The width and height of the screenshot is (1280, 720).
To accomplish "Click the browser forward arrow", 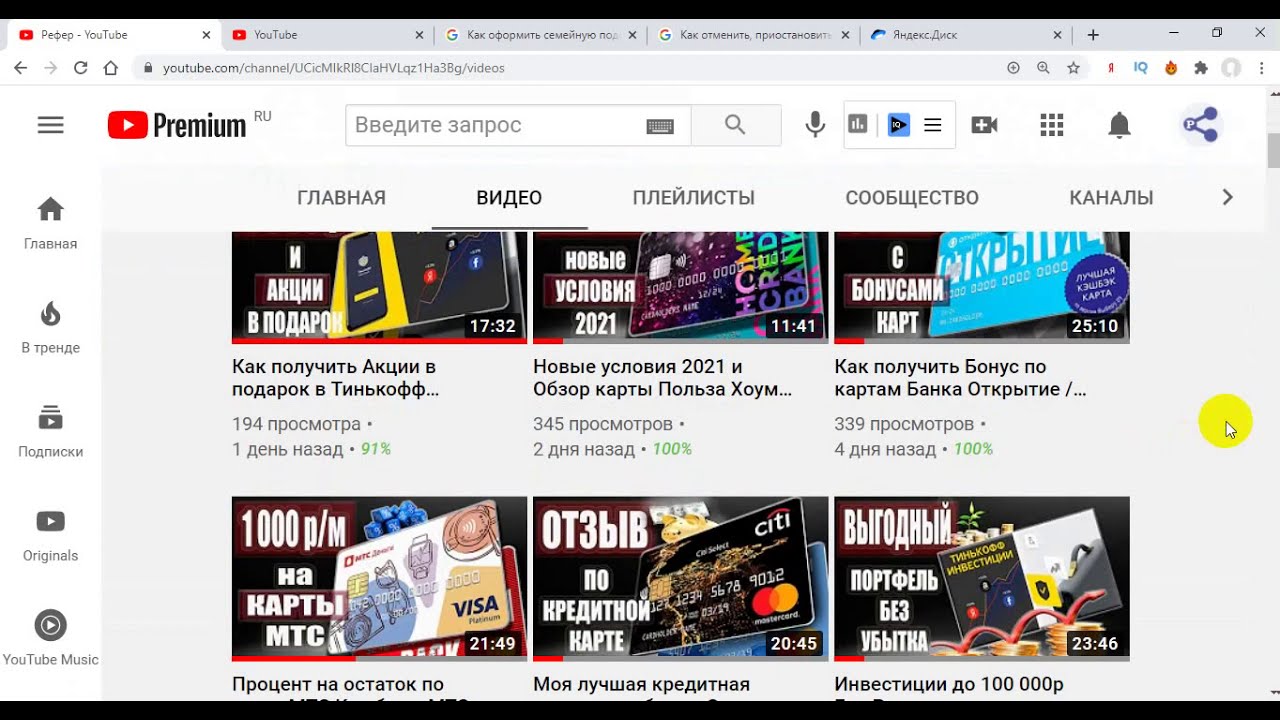I will pos(50,68).
